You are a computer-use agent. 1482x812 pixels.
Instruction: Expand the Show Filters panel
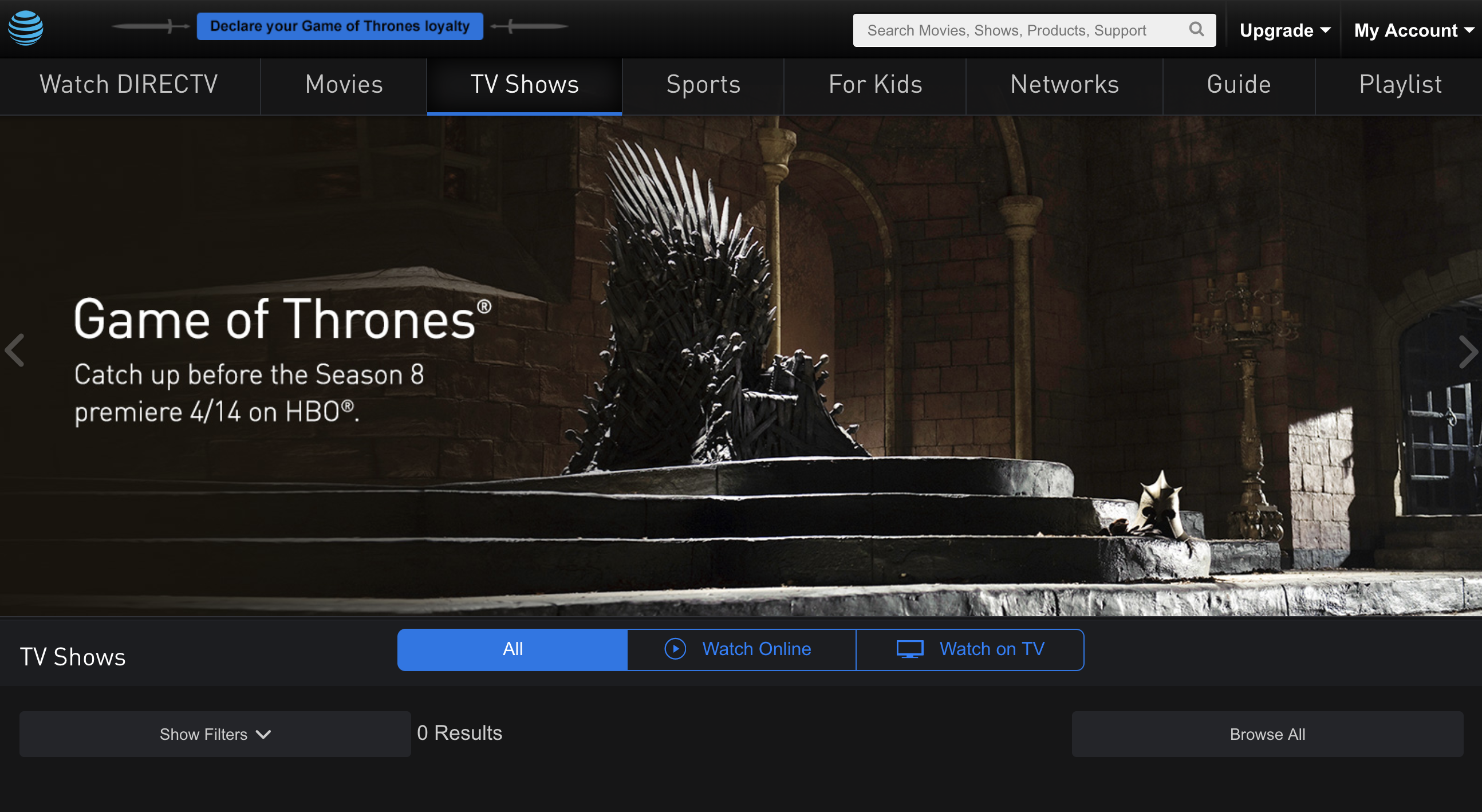click(215, 734)
